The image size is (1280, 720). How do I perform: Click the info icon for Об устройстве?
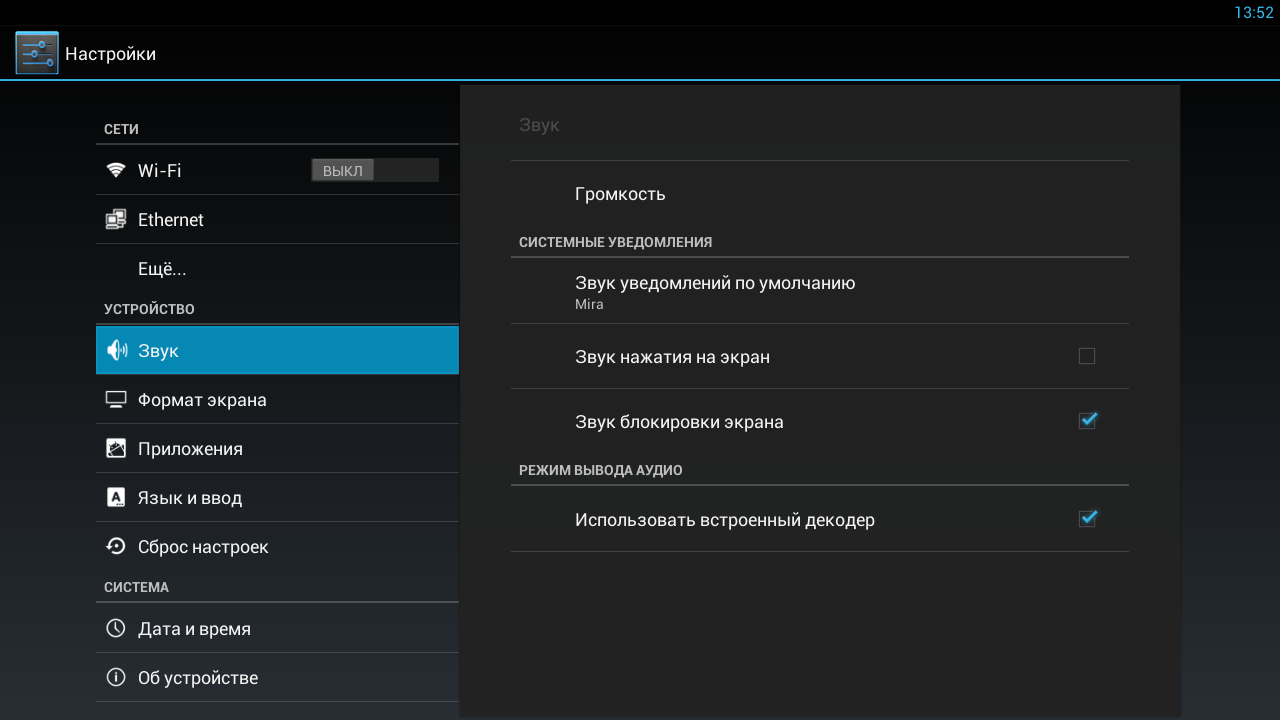click(x=116, y=678)
